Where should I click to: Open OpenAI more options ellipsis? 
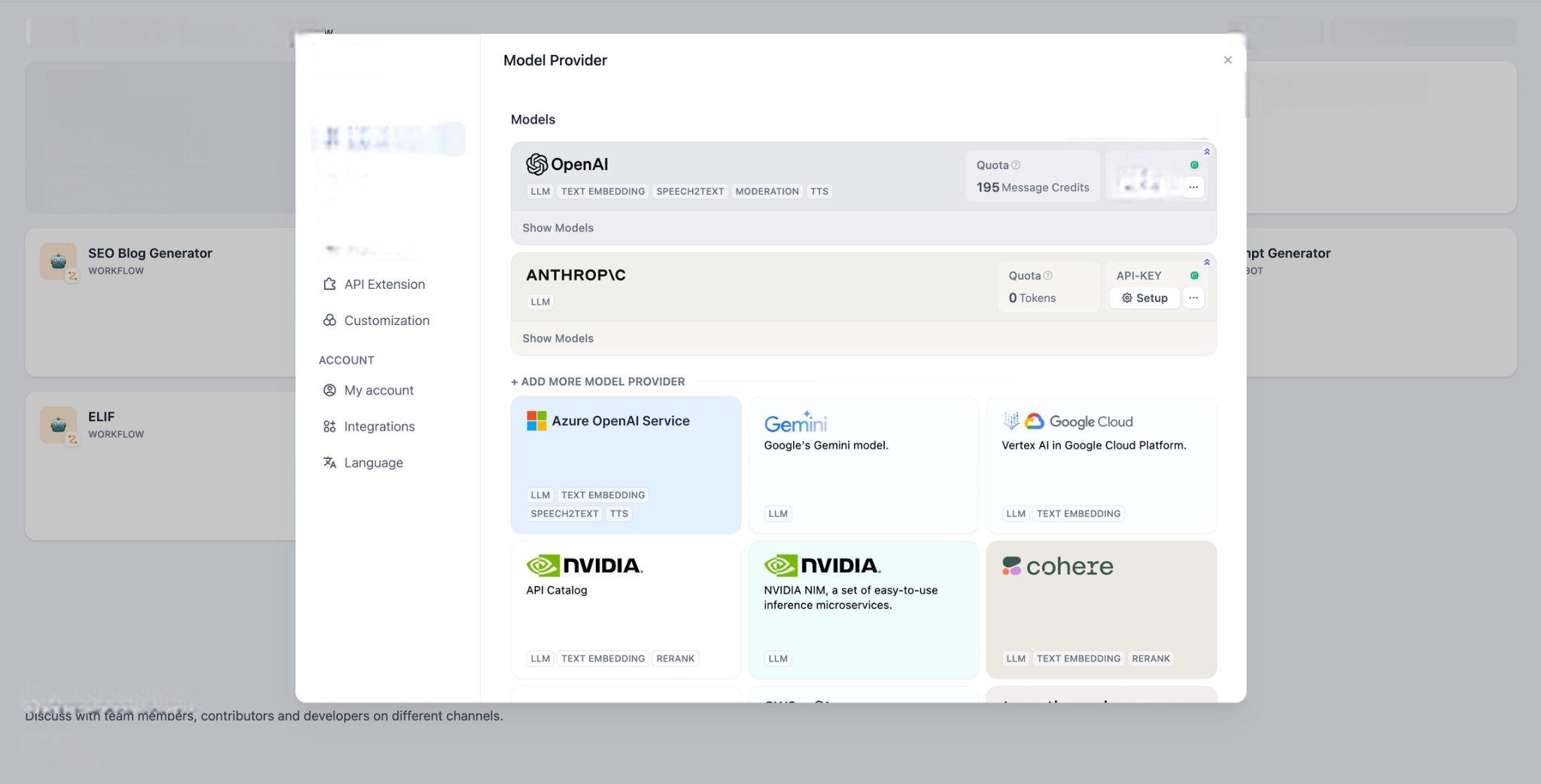[1193, 187]
